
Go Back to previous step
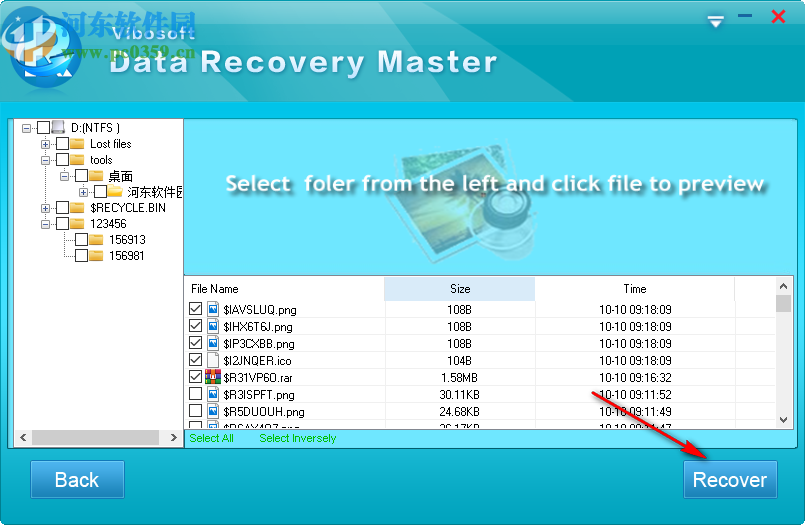[x=77, y=479]
